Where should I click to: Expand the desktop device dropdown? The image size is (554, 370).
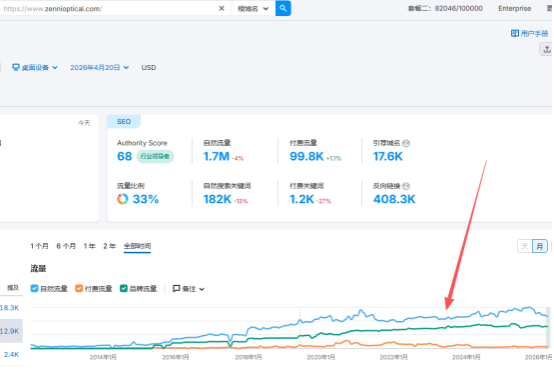tap(35, 67)
